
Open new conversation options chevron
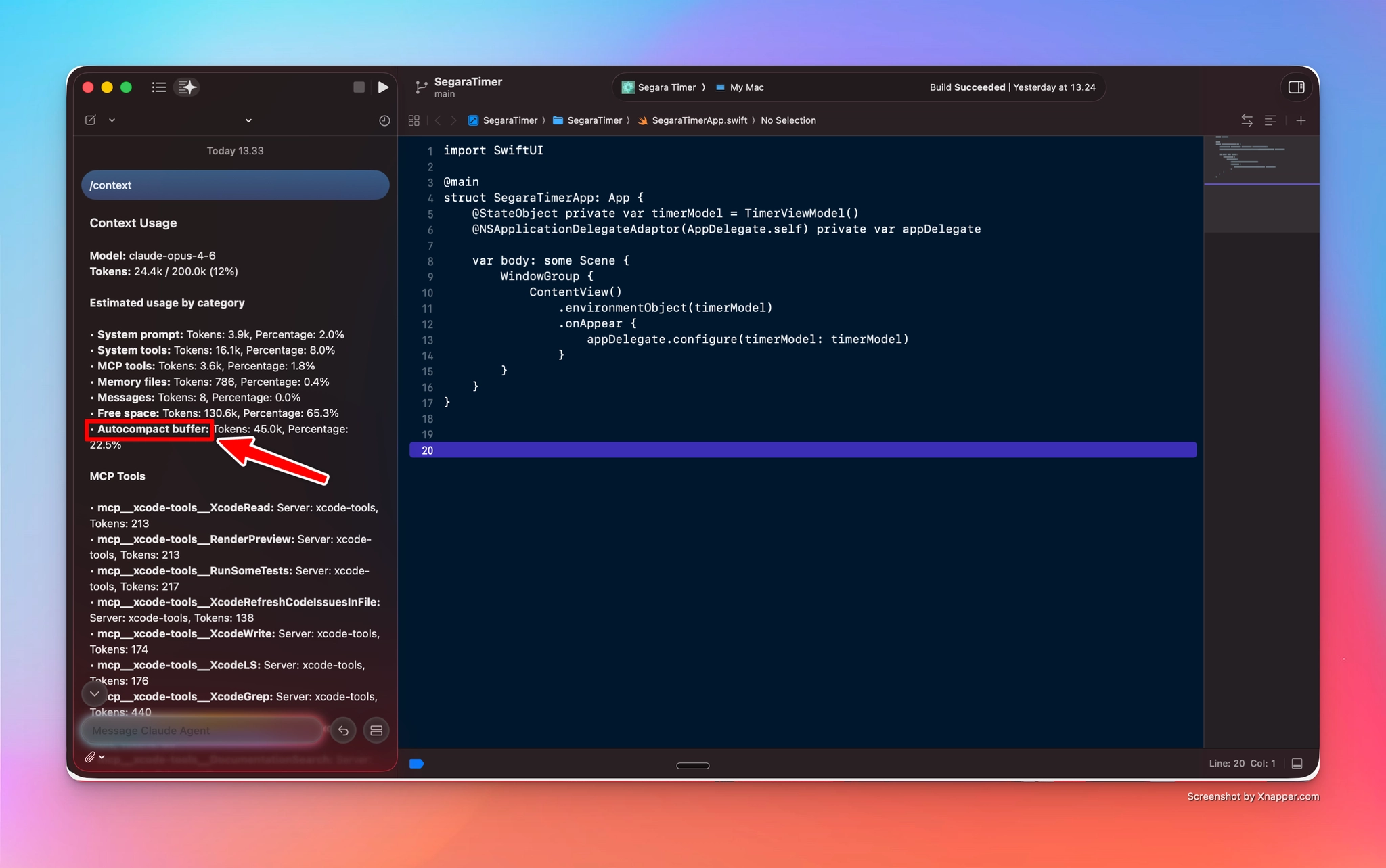(112, 120)
